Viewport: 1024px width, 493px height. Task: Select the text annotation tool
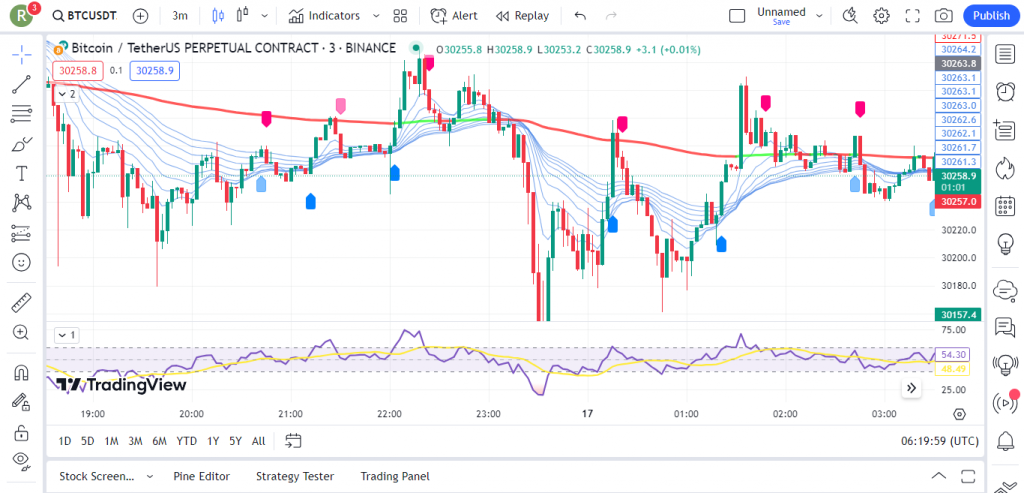click(22, 174)
